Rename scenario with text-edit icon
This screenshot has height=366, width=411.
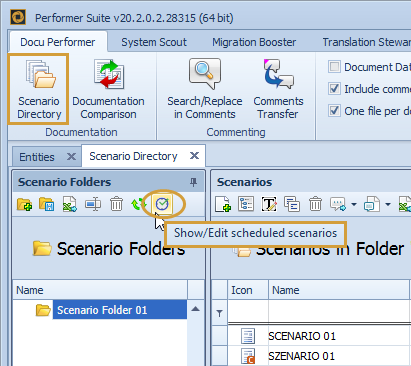[269, 204]
